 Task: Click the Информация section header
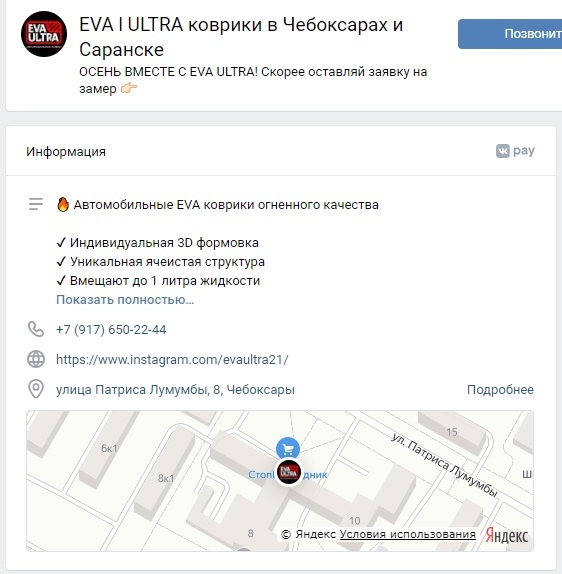click(x=66, y=152)
